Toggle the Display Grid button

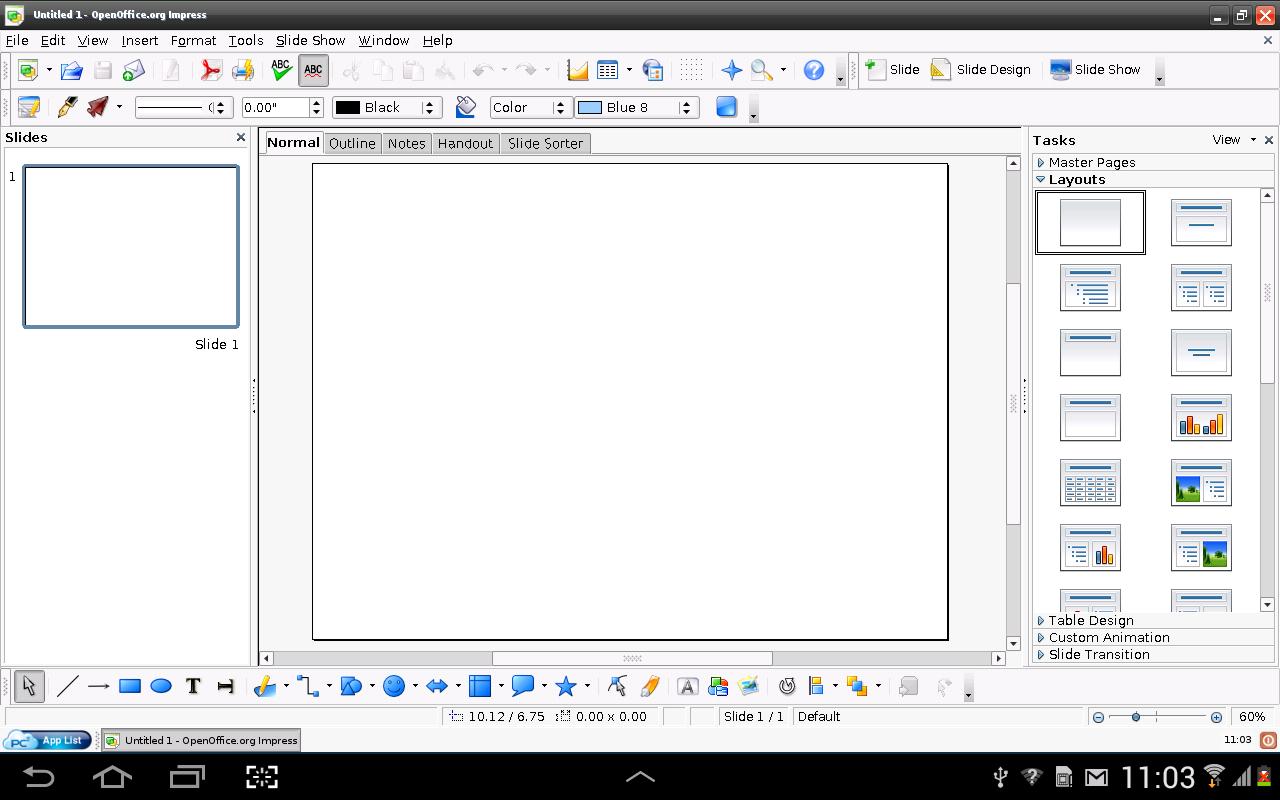[690, 70]
